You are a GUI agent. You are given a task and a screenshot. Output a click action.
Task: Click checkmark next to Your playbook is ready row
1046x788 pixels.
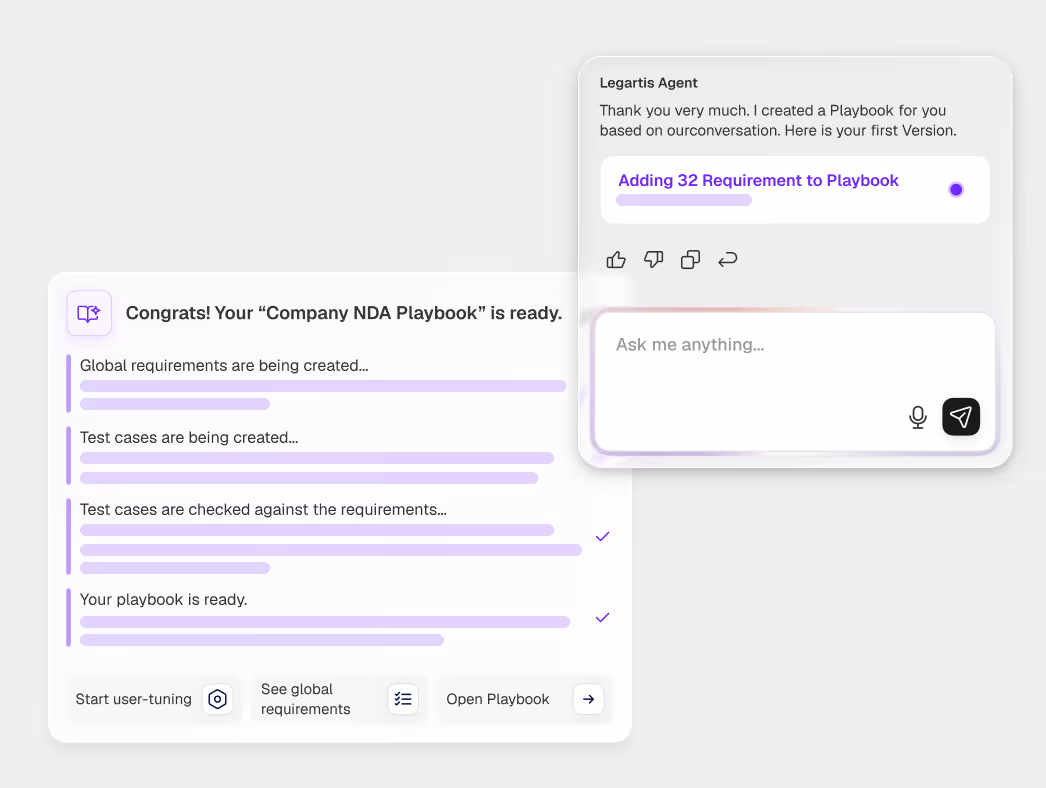pos(602,618)
